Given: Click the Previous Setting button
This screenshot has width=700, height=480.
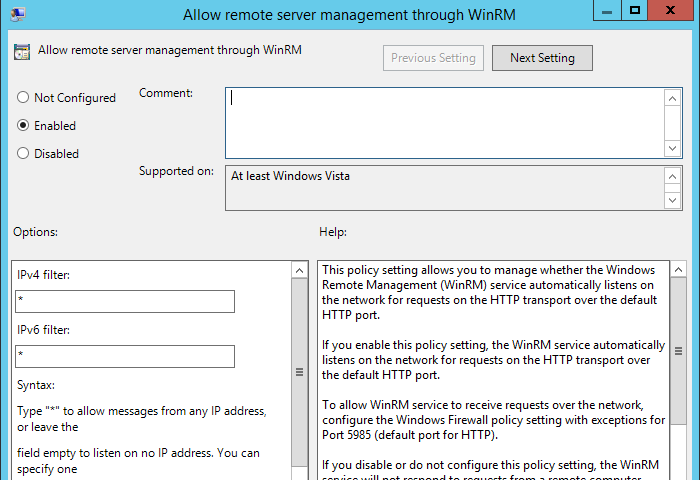Looking at the screenshot, I should [x=433, y=58].
